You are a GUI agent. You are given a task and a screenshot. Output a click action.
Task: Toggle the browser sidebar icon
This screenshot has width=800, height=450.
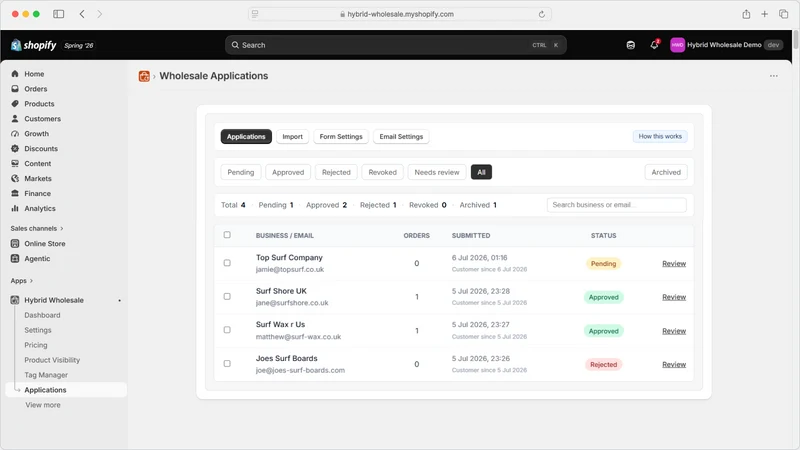click(59, 14)
